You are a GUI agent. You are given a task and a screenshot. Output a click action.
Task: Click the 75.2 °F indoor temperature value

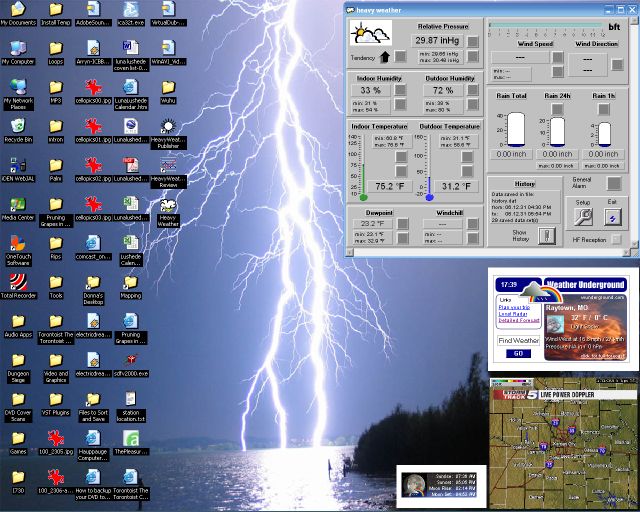pos(389,187)
